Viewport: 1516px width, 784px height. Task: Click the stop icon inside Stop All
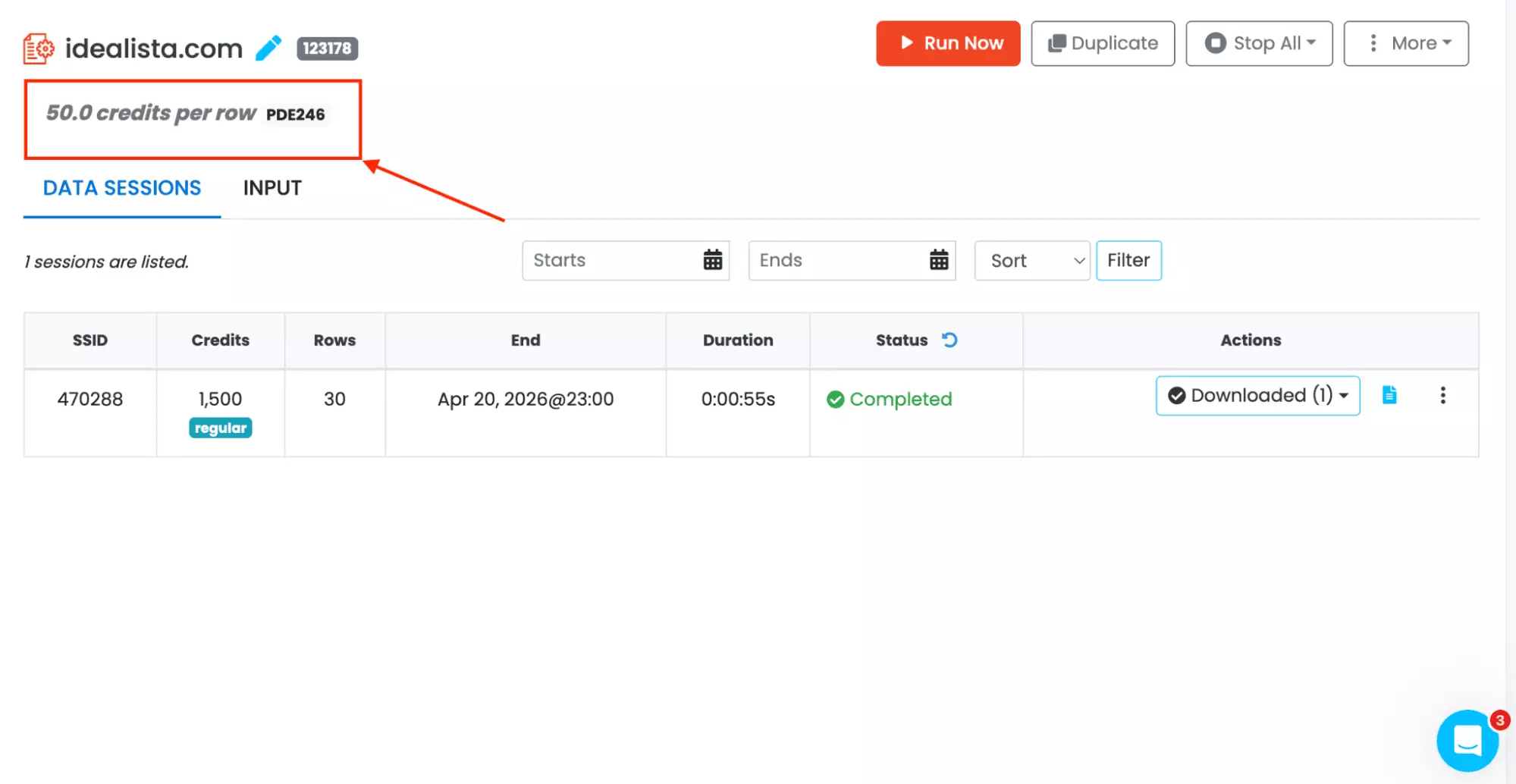tap(1217, 43)
